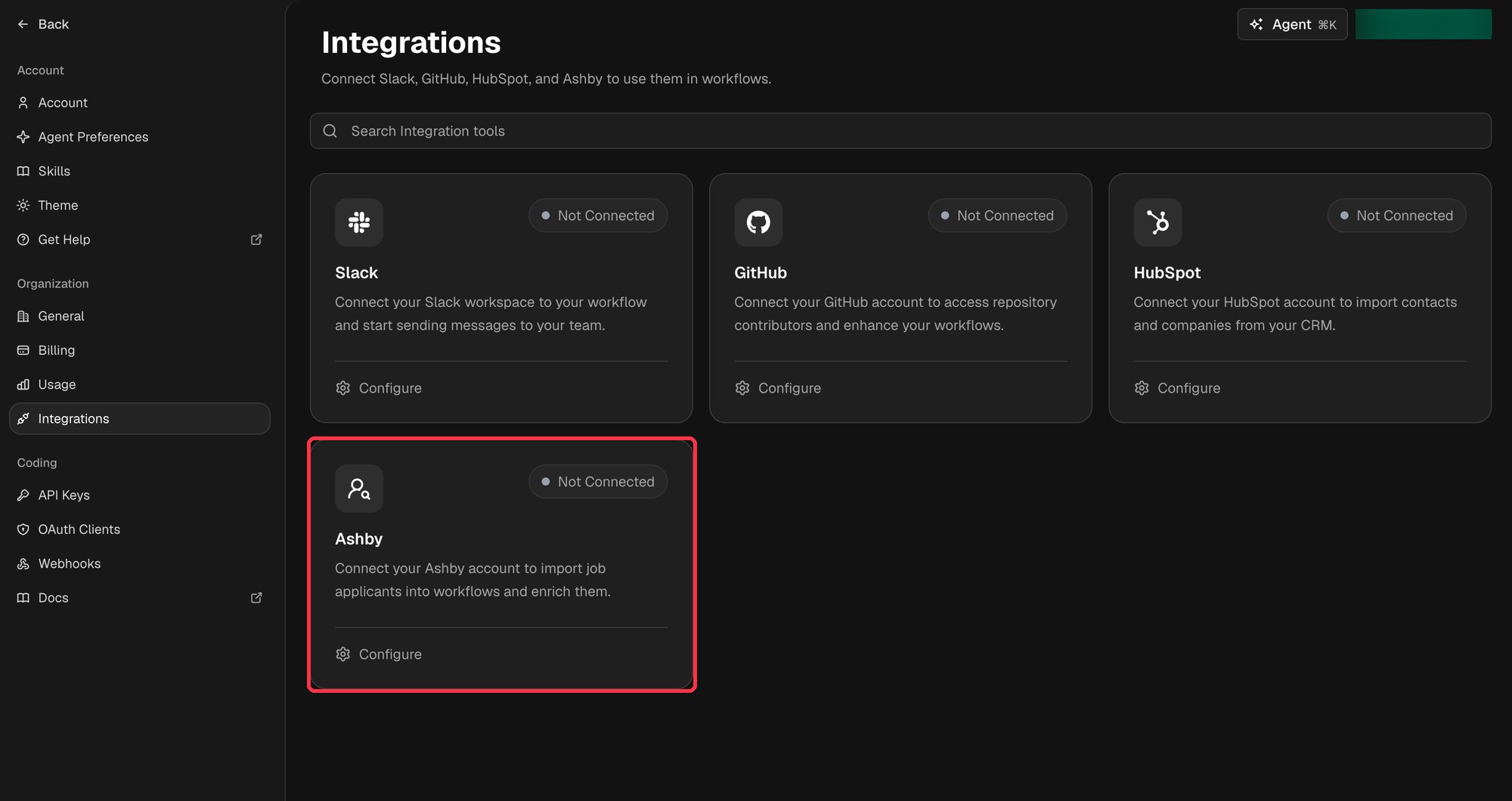The height and width of the screenshot is (801, 1512).
Task: Click the sun icon next to Theme
Action: point(23,206)
